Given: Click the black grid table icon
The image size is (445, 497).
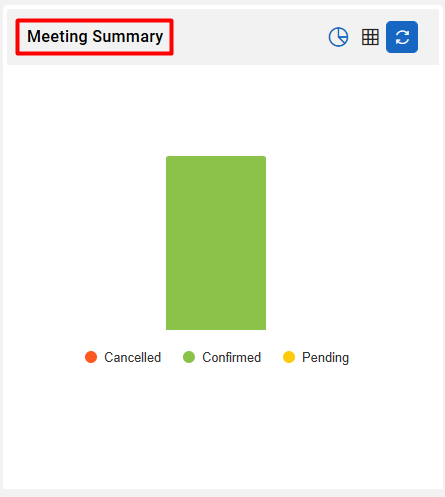Looking at the screenshot, I should 370,37.
